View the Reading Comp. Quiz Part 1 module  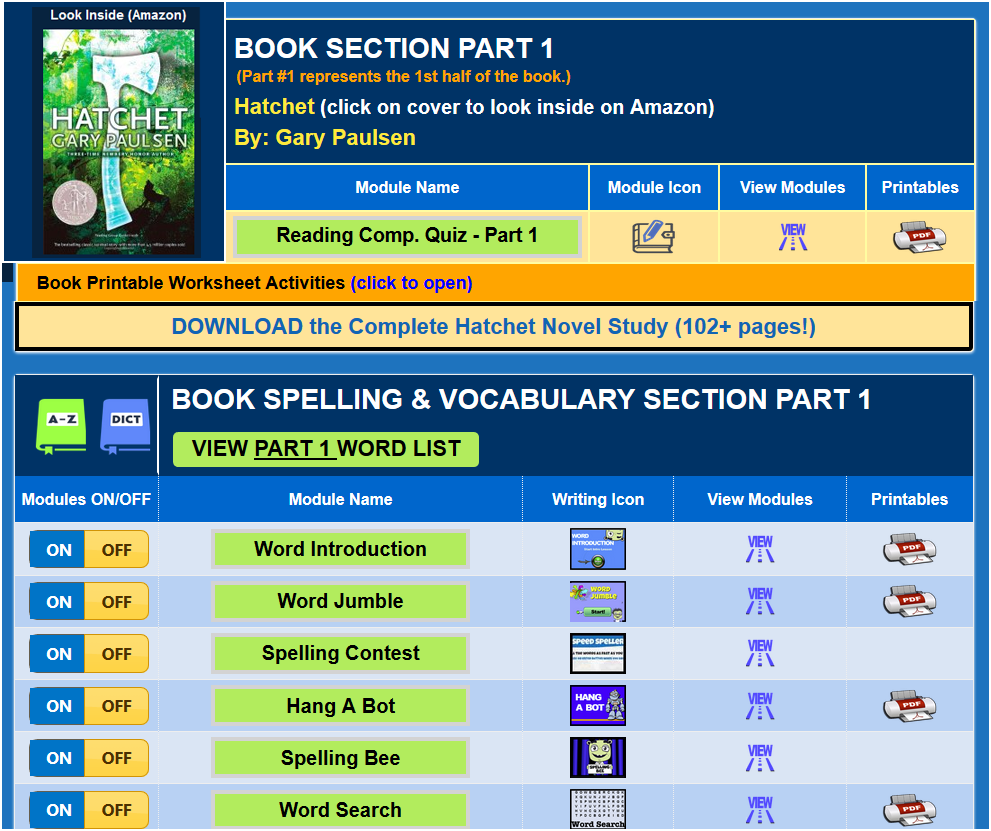[793, 237]
